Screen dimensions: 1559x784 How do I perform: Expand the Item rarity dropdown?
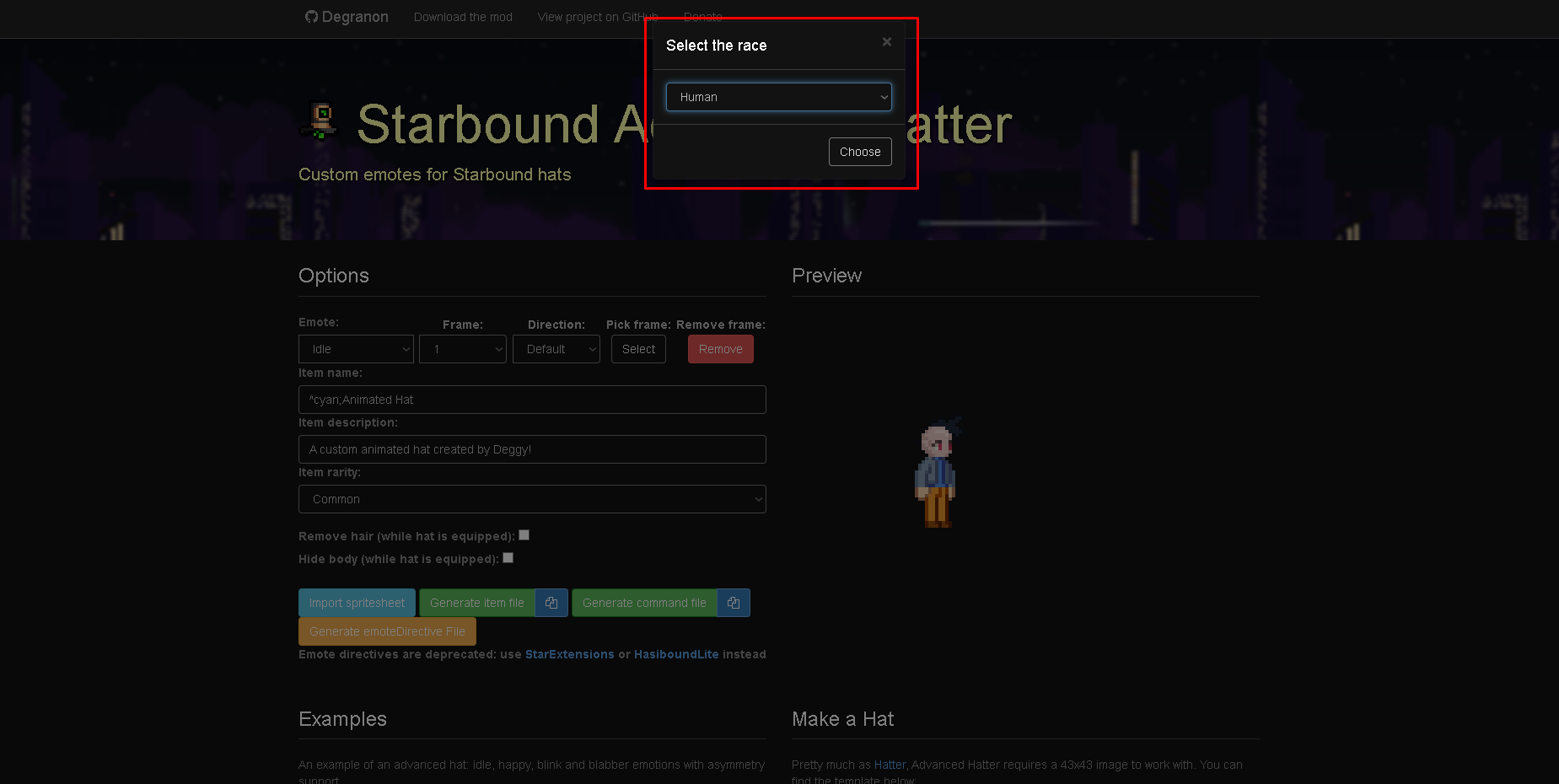pyautogui.click(x=532, y=499)
